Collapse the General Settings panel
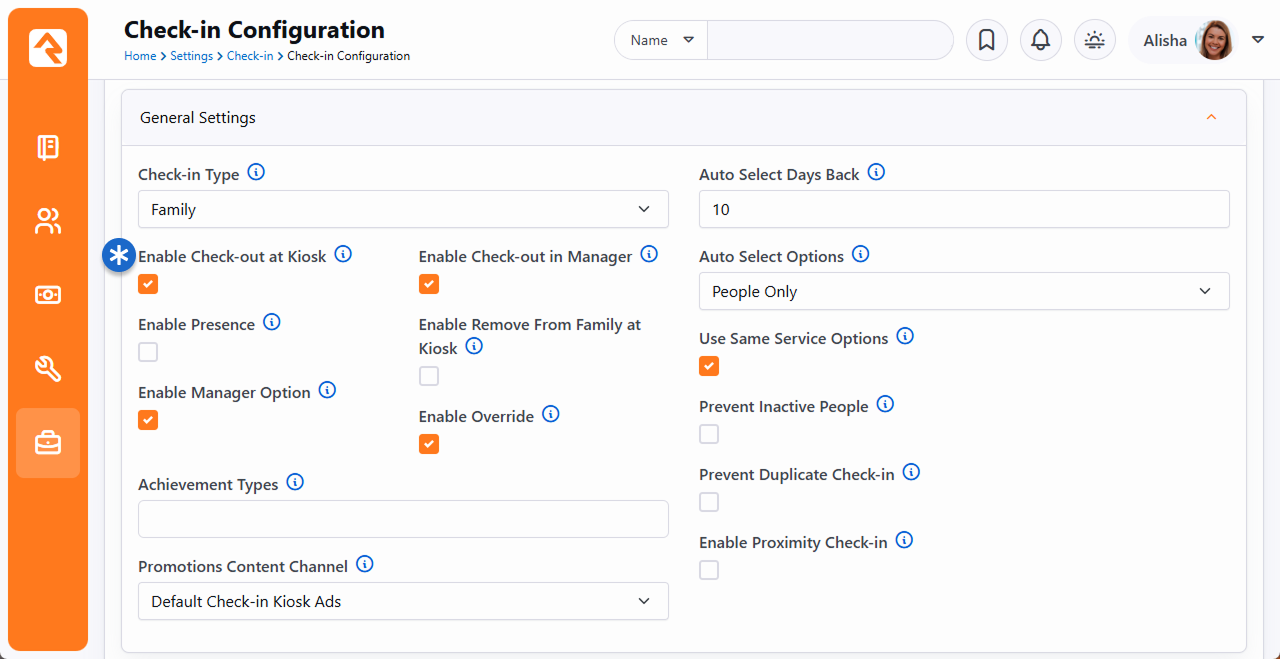This screenshot has width=1280, height=659. [x=1211, y=118]
